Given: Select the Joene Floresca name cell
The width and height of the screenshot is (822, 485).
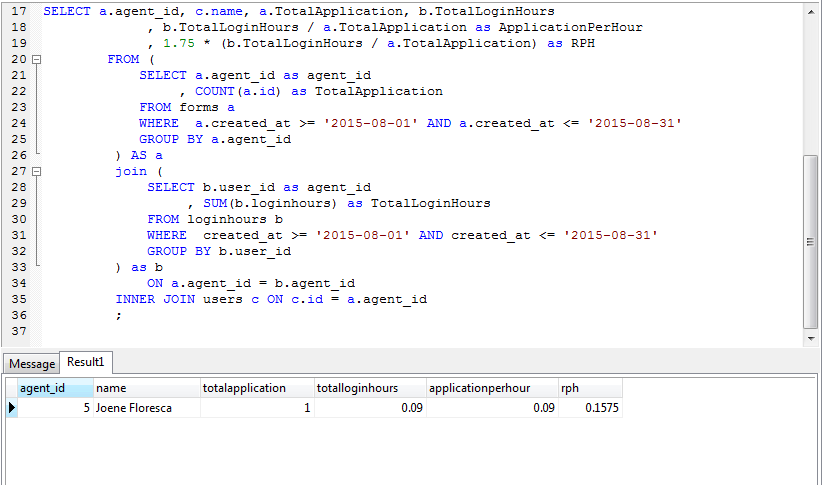Looking at the screenshot, I should click(146, 408).
